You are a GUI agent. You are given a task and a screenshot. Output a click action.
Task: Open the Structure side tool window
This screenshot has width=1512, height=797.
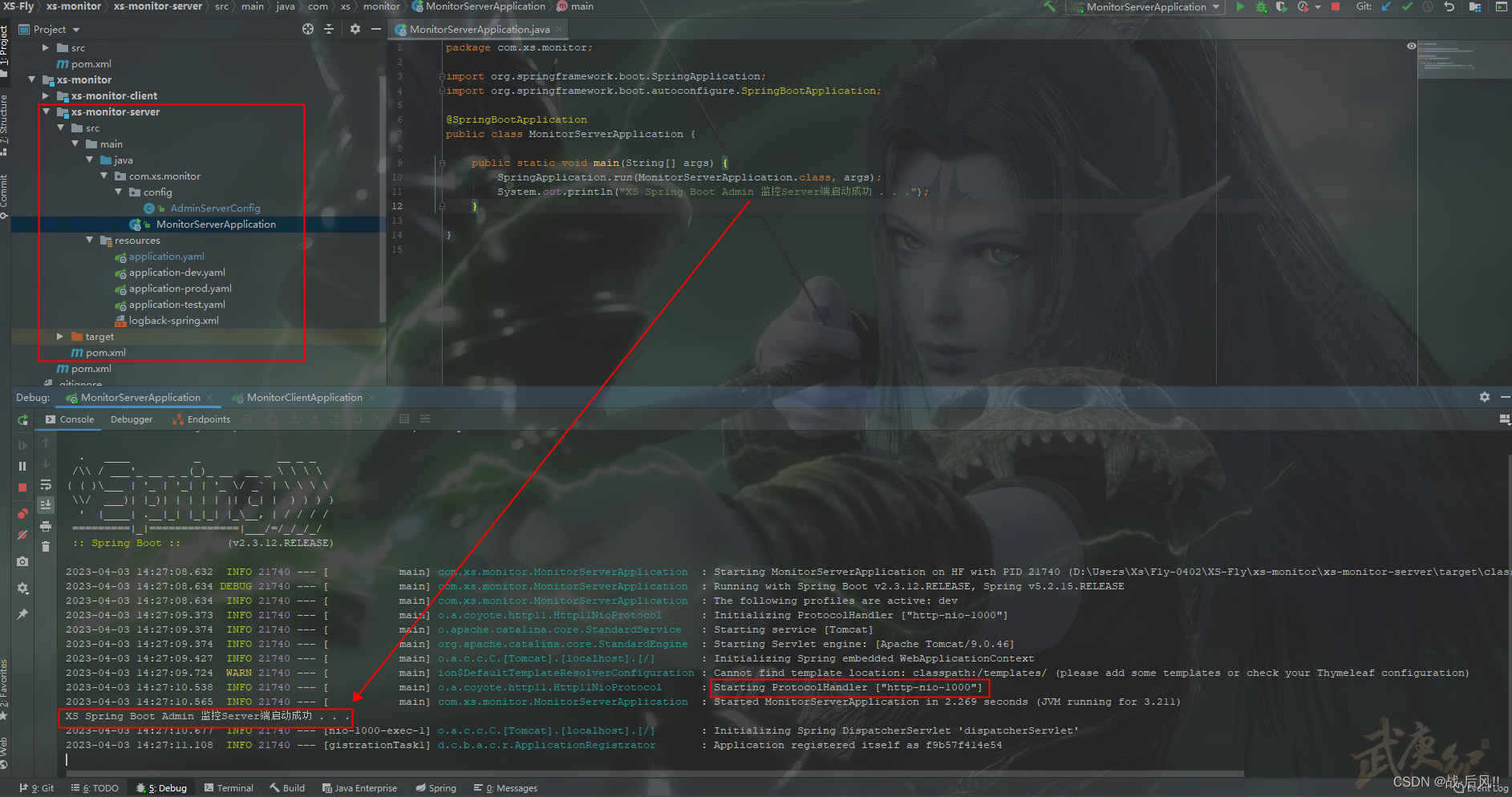4,124
